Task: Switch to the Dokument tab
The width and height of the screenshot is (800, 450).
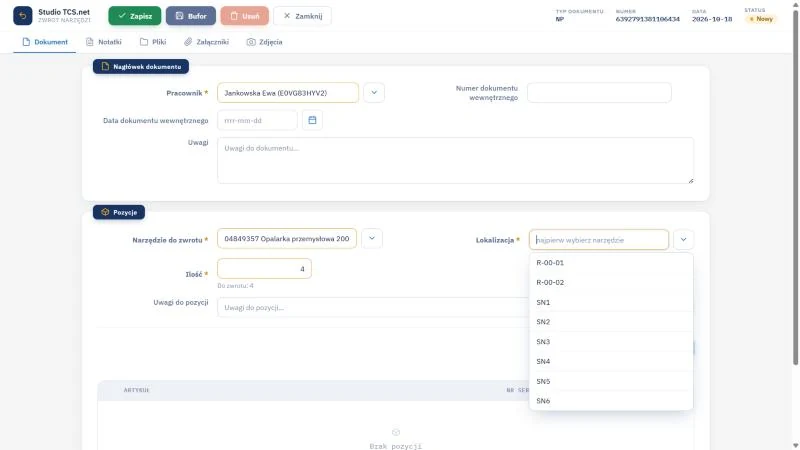Action: (x=45, y=42)
